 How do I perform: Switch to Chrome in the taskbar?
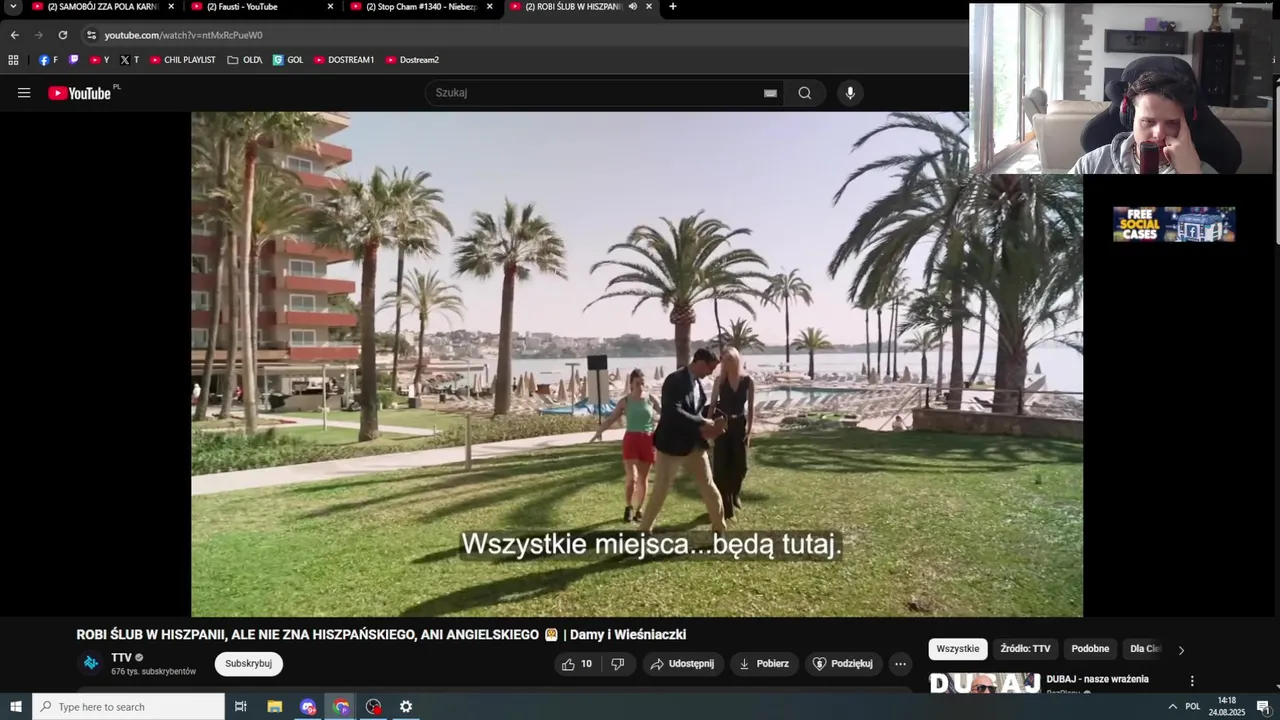point(341,707)
